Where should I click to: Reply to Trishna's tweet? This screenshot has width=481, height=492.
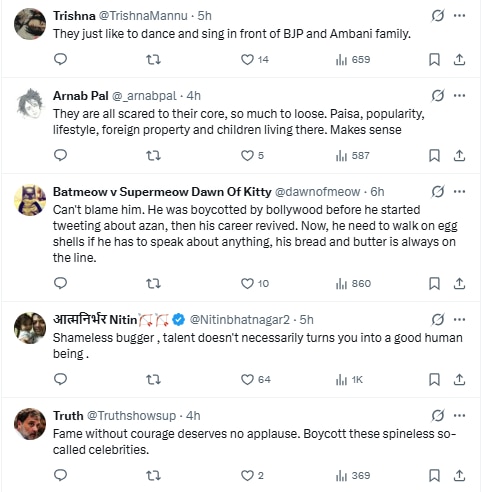60,59
